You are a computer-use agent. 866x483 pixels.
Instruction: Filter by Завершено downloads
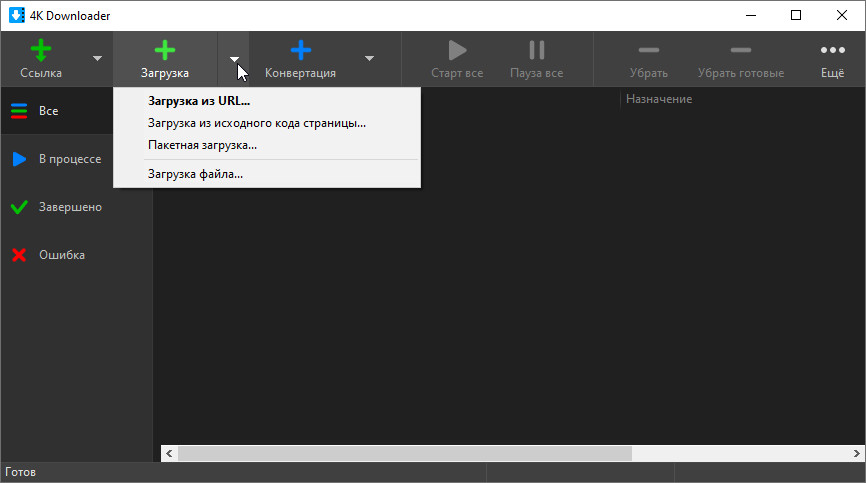click(x=70, y=207)
